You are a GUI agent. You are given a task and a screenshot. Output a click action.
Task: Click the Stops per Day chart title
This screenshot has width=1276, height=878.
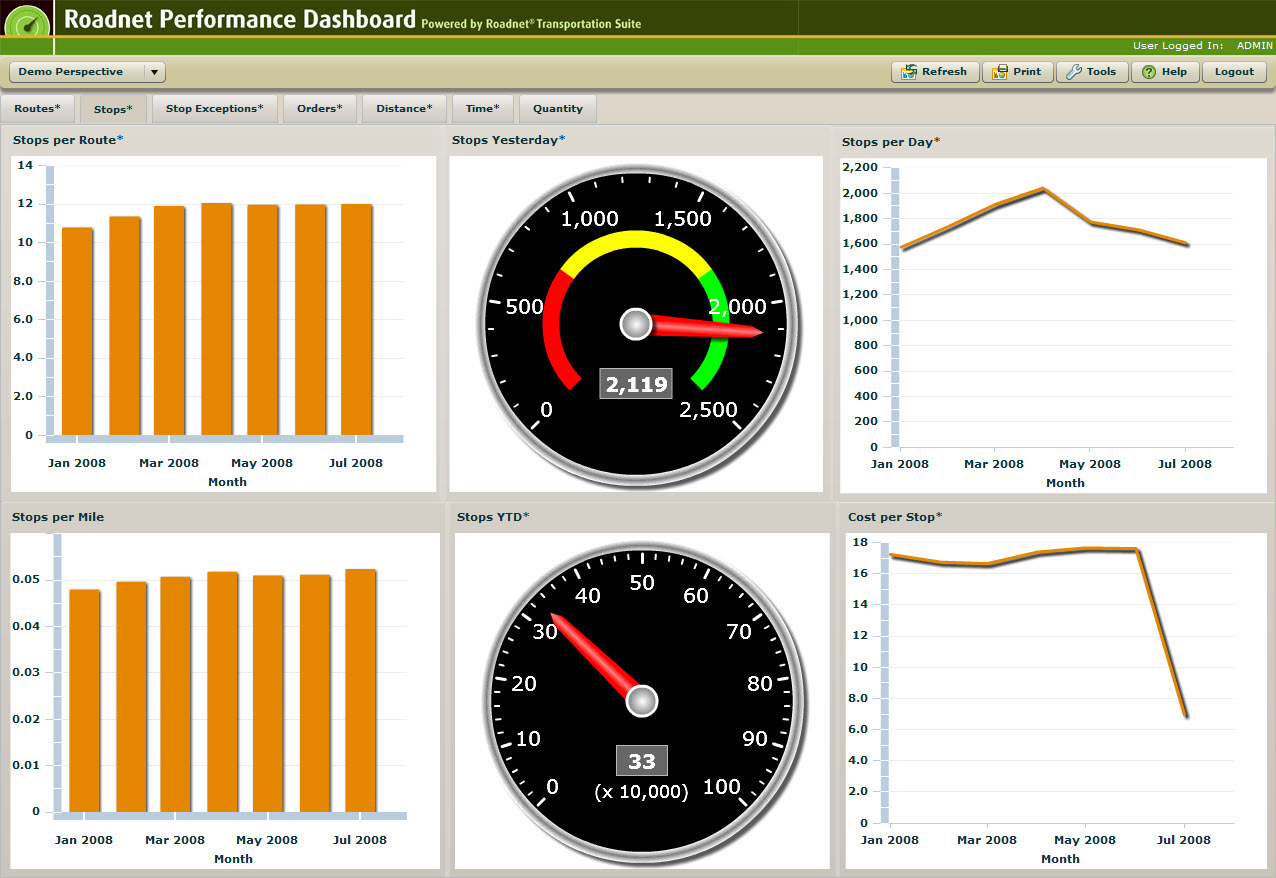click(891, 142)
